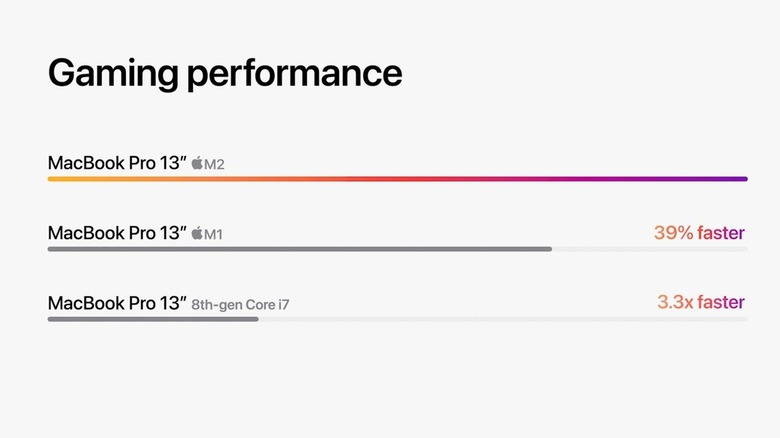Select the M1 row's MacBook Pro 13″ label
780x438 pixels.
[117, 233]
